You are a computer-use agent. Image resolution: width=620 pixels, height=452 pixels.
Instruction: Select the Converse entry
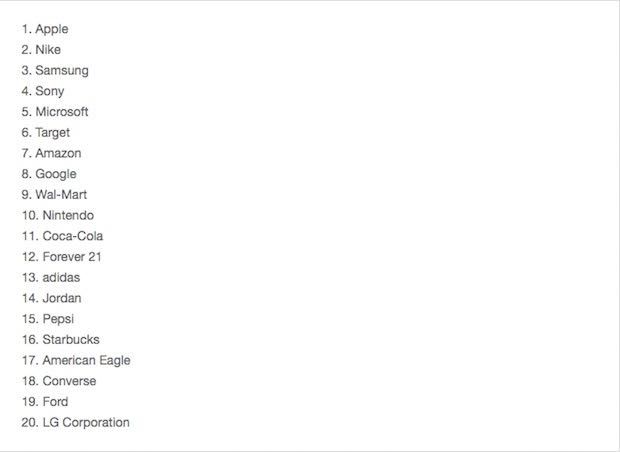[x=59, y=381]
